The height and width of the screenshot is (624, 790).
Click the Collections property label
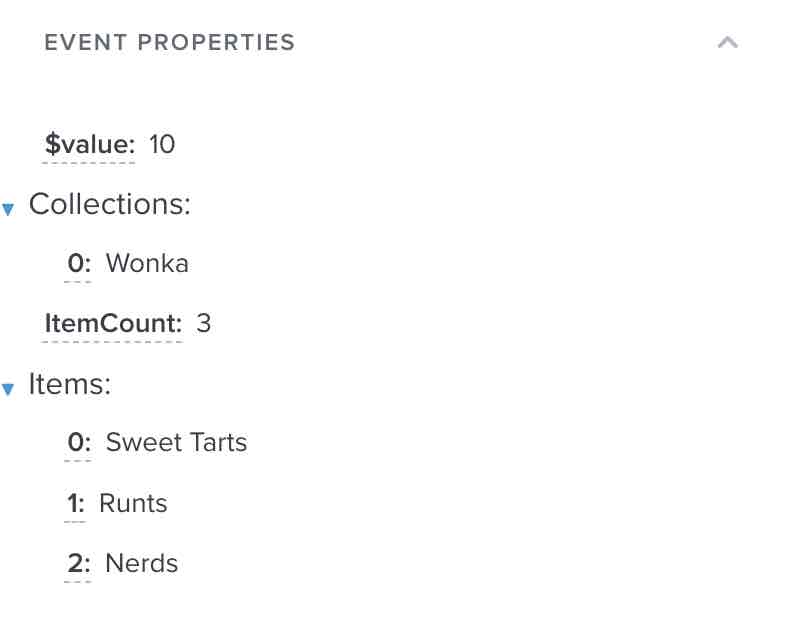coord(109,204)
